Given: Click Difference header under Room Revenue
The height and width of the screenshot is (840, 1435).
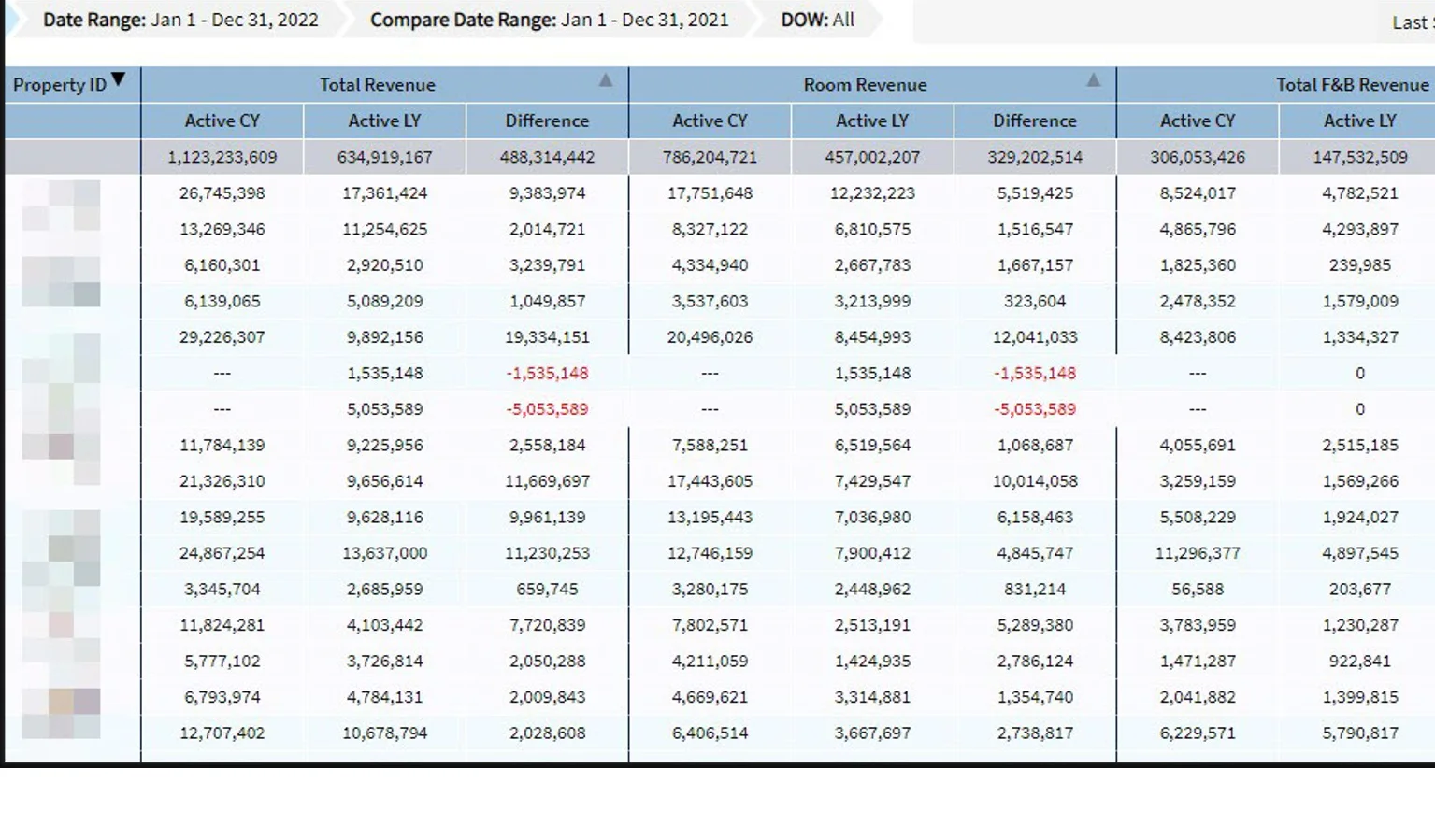Looking at the screenshot, I should pyautogui.click(x=1034, y=121).
